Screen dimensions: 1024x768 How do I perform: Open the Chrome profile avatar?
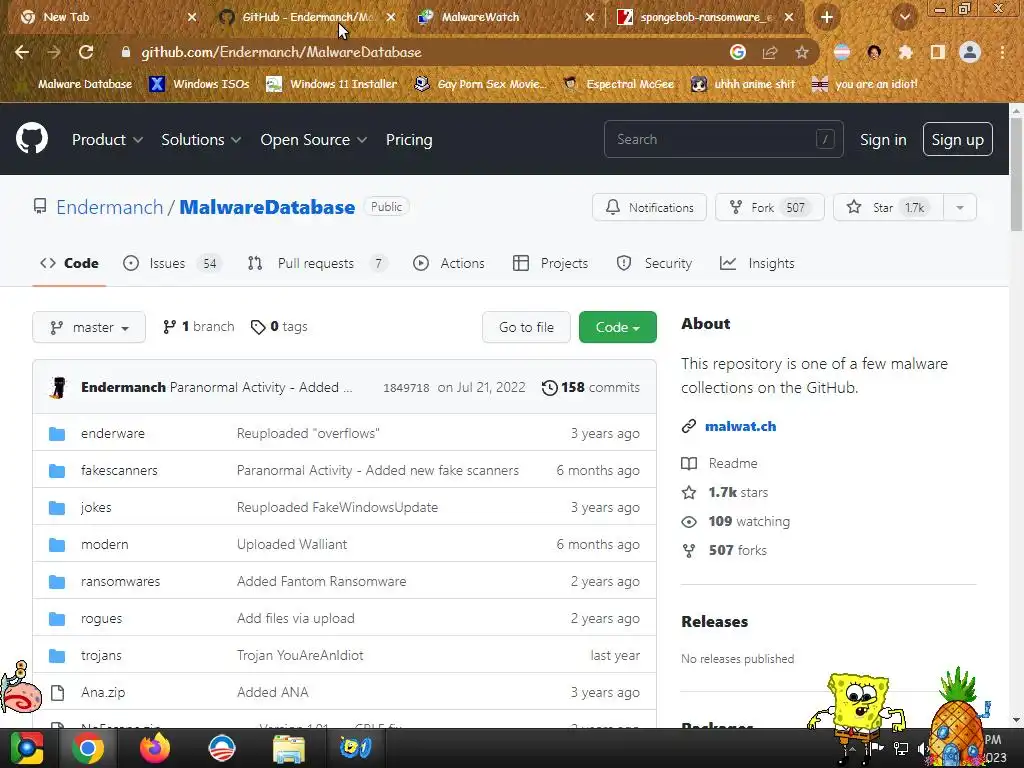point(970,52)
